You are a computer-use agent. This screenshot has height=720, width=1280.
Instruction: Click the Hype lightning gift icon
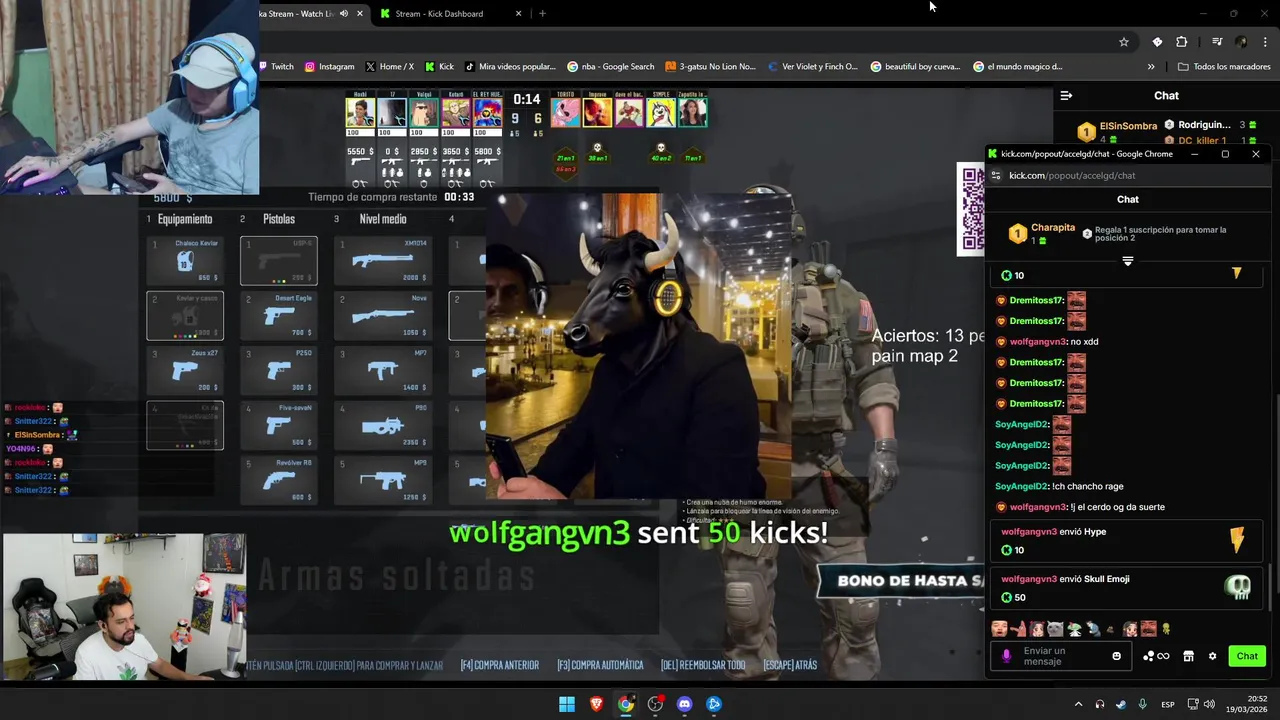[x=1237, y=540]
